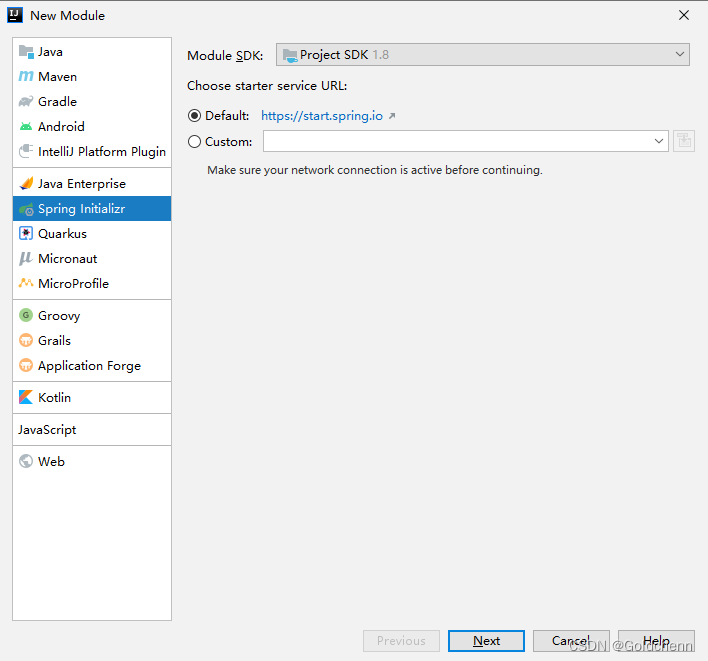This screenshot has height=661, width=708.
Task: Click the Gradle elephant icon
Action: pyautogui.click(x=26, y=101)
